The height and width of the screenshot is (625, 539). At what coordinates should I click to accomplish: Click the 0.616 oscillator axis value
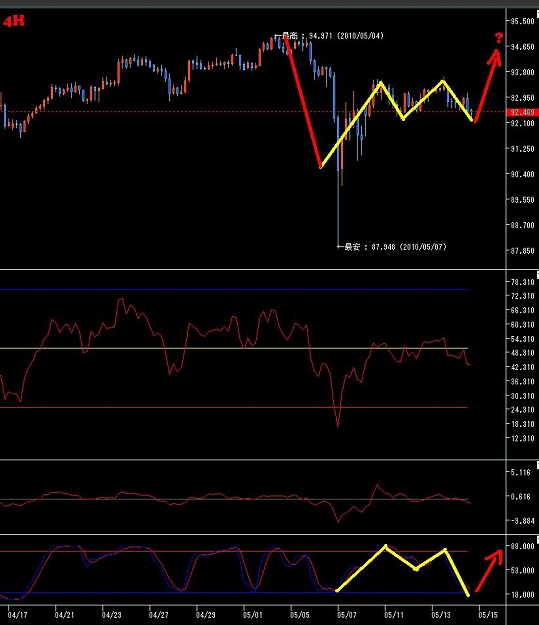pyautogui.click(x=521, y=497)
